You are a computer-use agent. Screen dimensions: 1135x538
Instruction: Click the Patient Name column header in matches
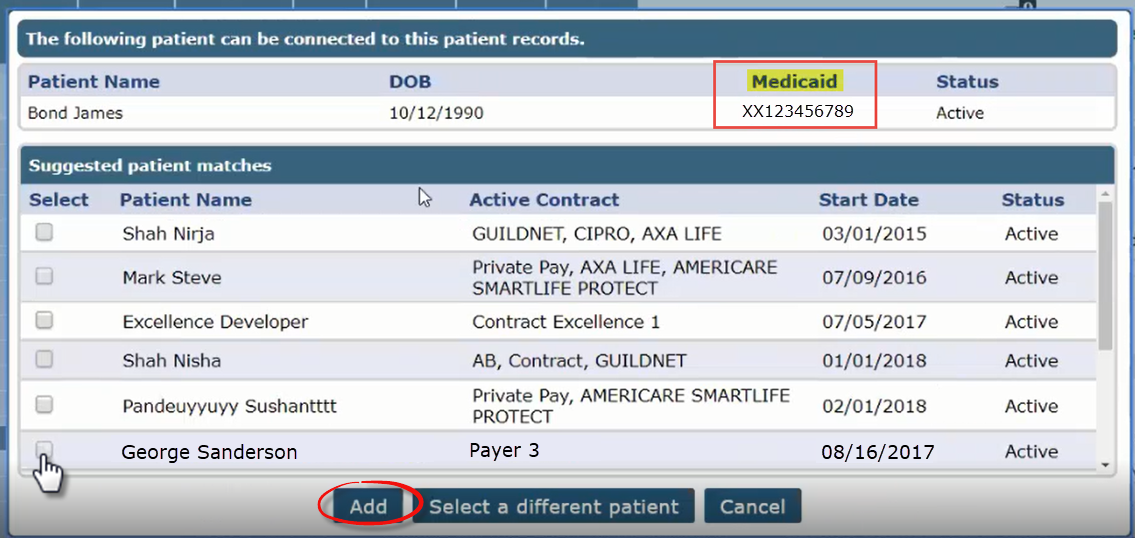(x=186, y=200)
